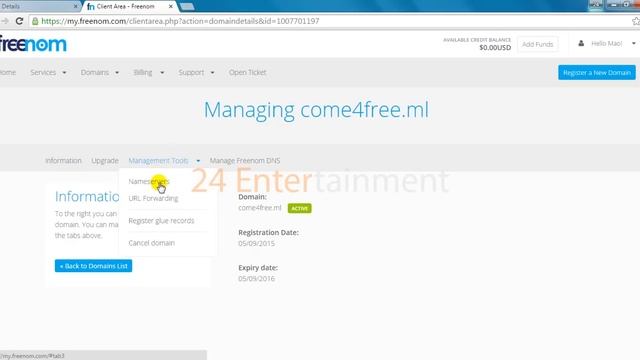The height and width of the screenshot is (360, 640).
Task: Switch to the Upgrade tab
Action: click(x=105, y=160)
